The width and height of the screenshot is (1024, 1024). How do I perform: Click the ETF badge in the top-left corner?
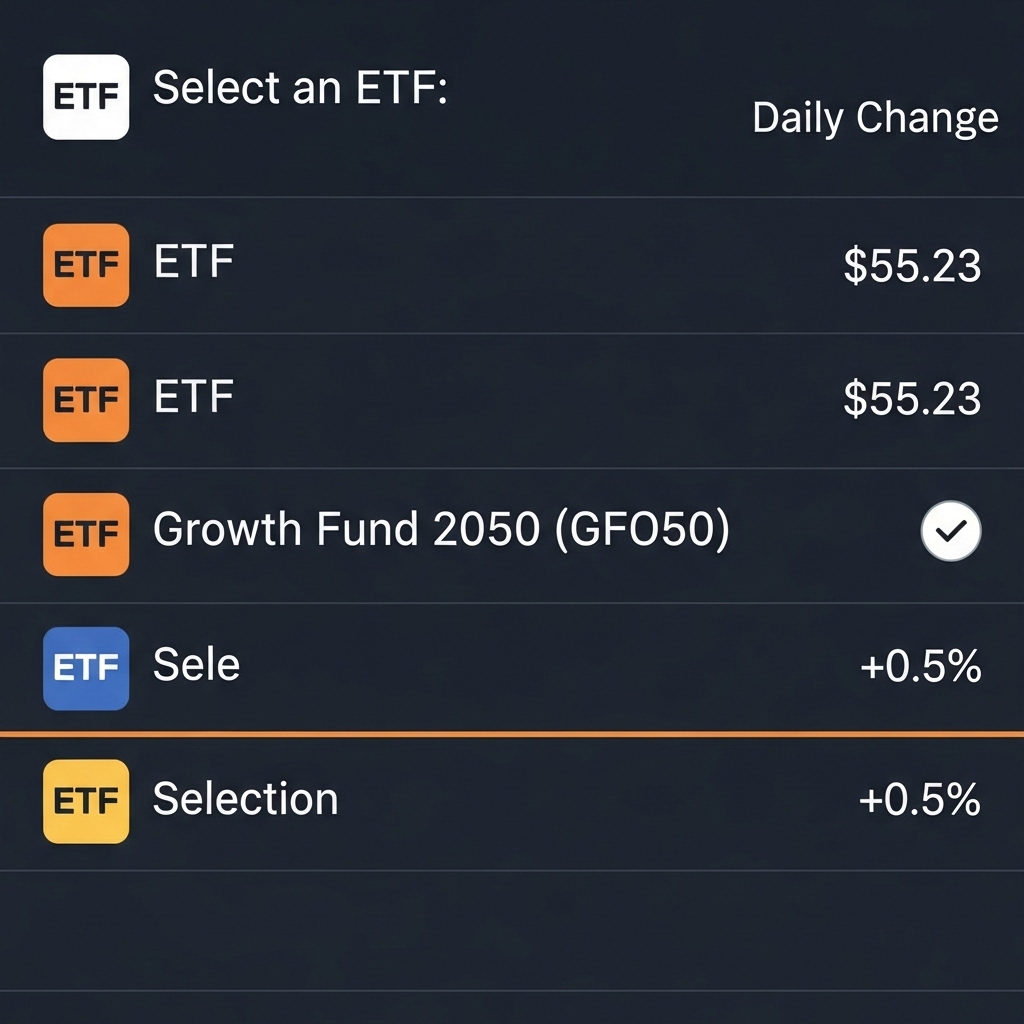coord(85,97)
